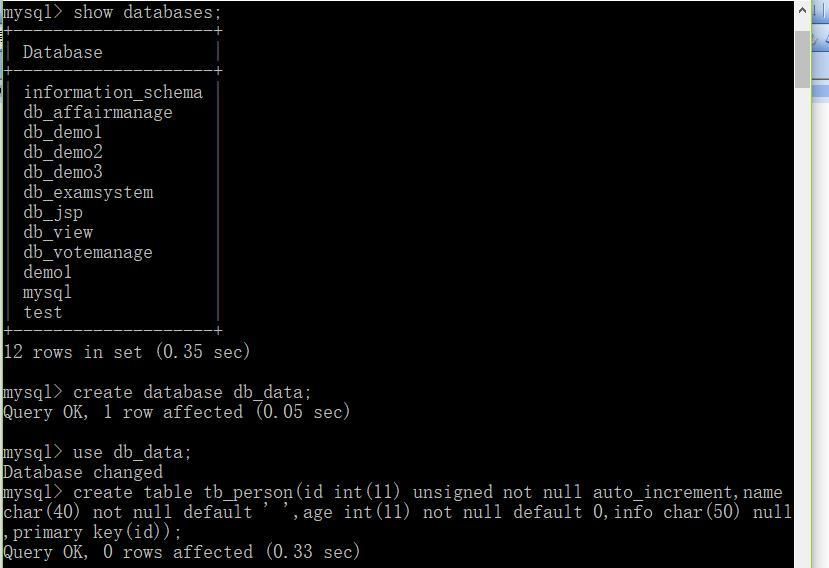Click the db_affairmanage database entry
Image resolution: width=829 pixels, height=568 pixels.
[x=98, y=112]
